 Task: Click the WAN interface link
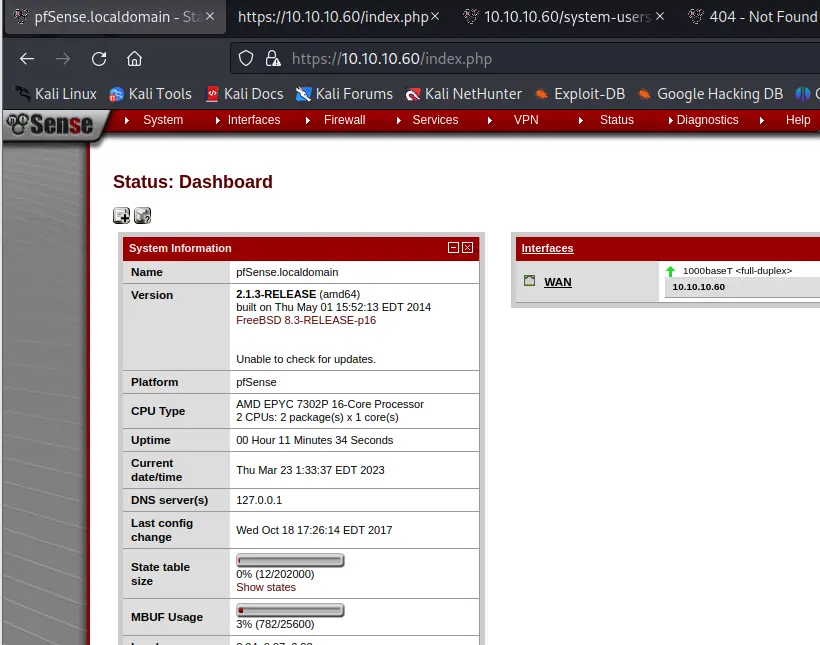point(557,282)
